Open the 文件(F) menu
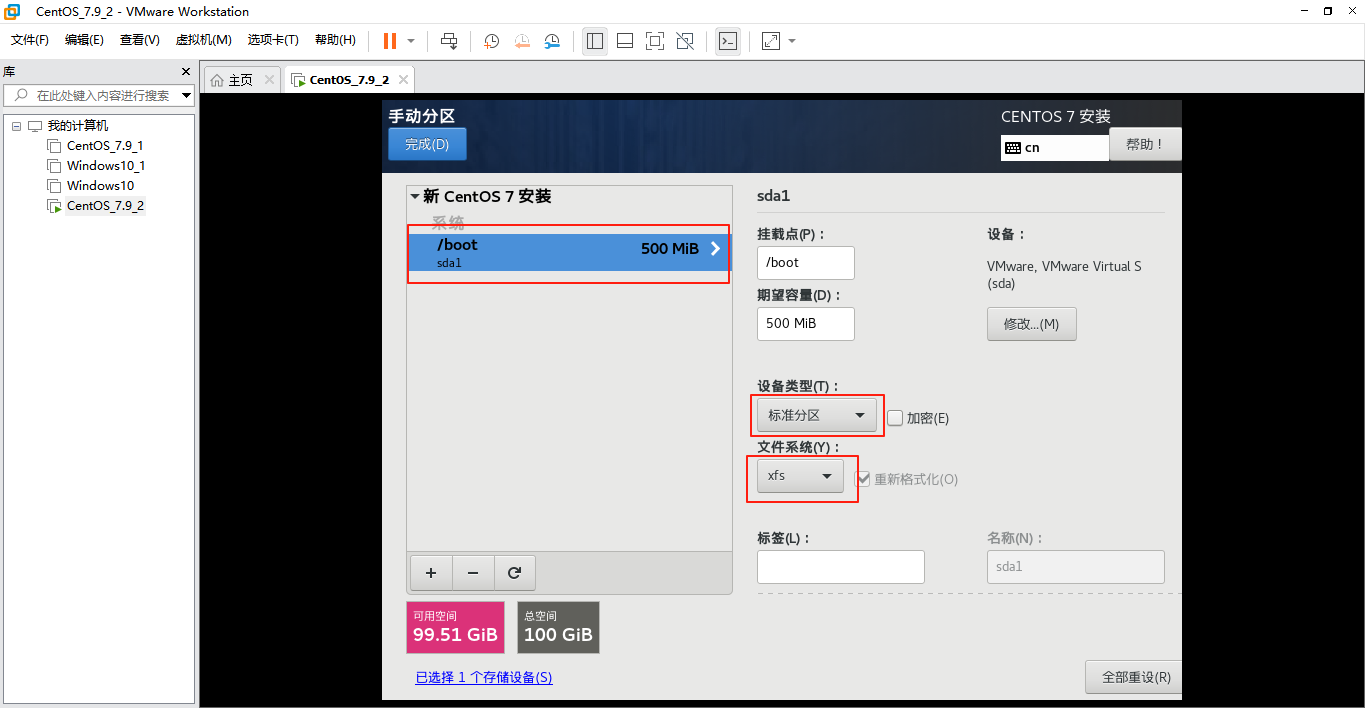Viewport: 1365px width, 708px height. click(30, 40)
